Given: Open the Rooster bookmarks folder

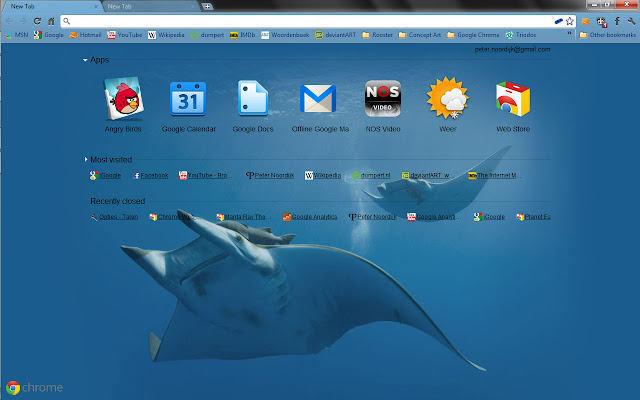Looking at the screenshot, I should [x=377, y=35].
